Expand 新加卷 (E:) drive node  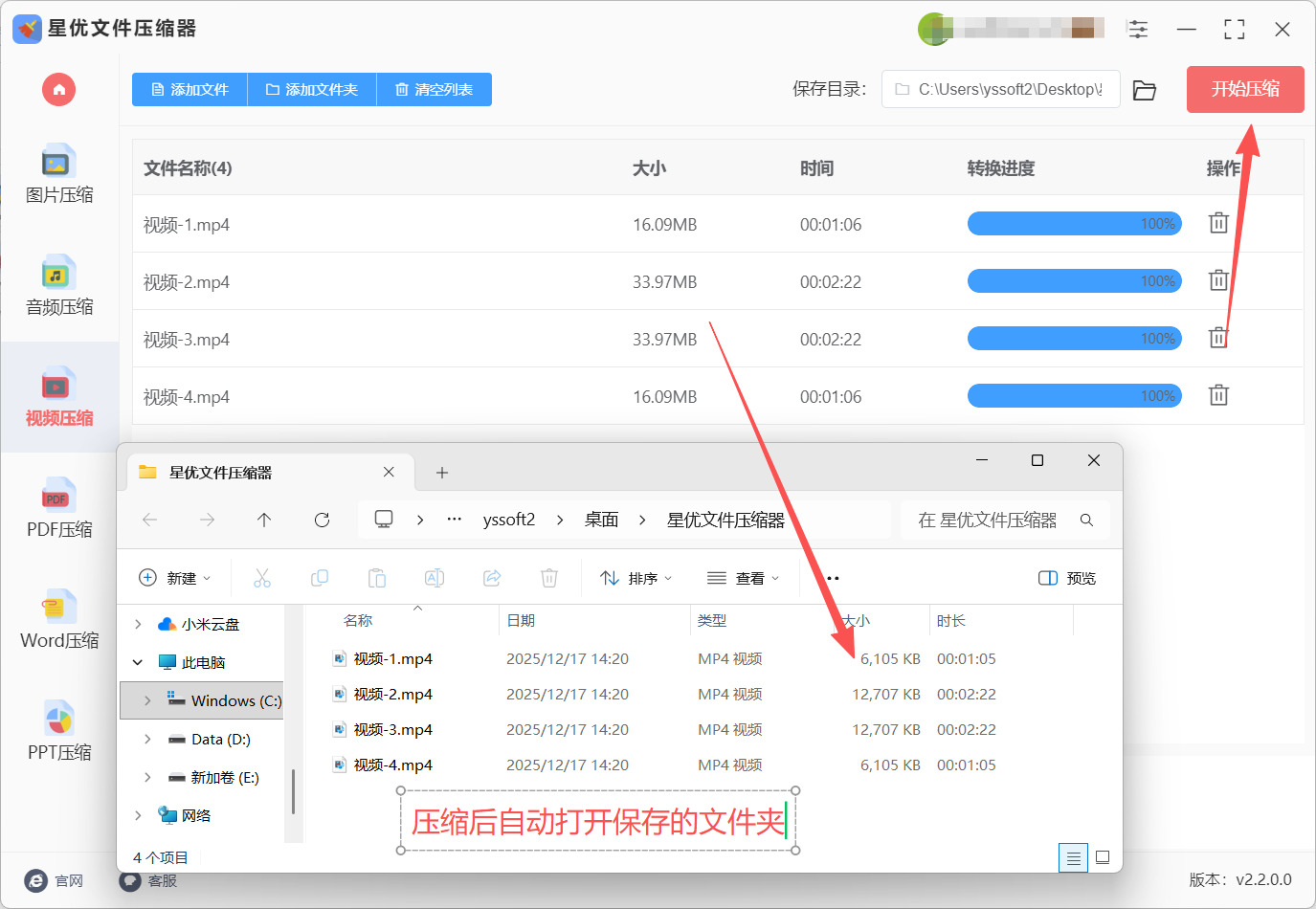click(147, 777)
